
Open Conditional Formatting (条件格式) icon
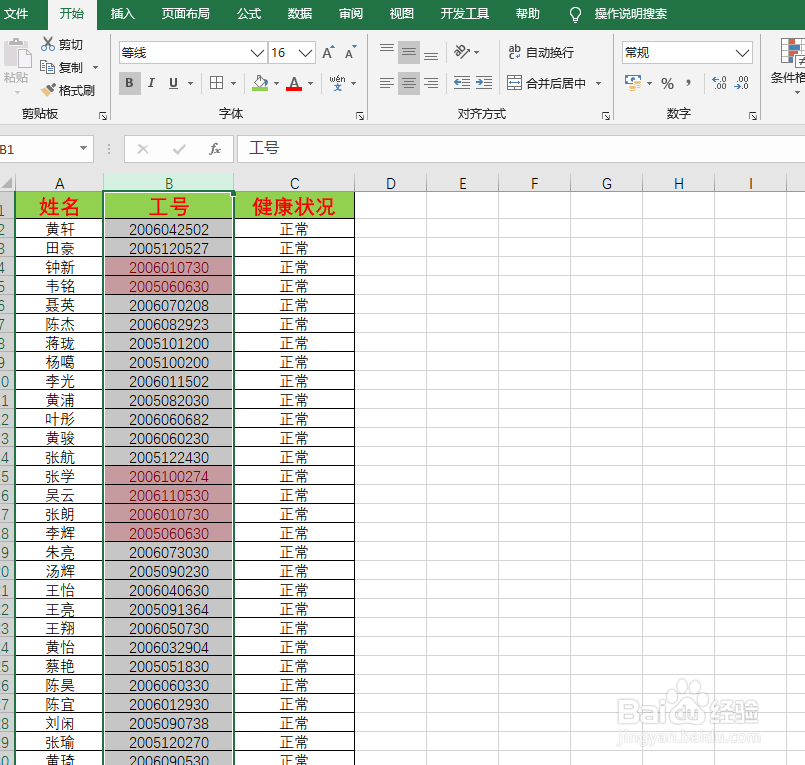[792, 51]
